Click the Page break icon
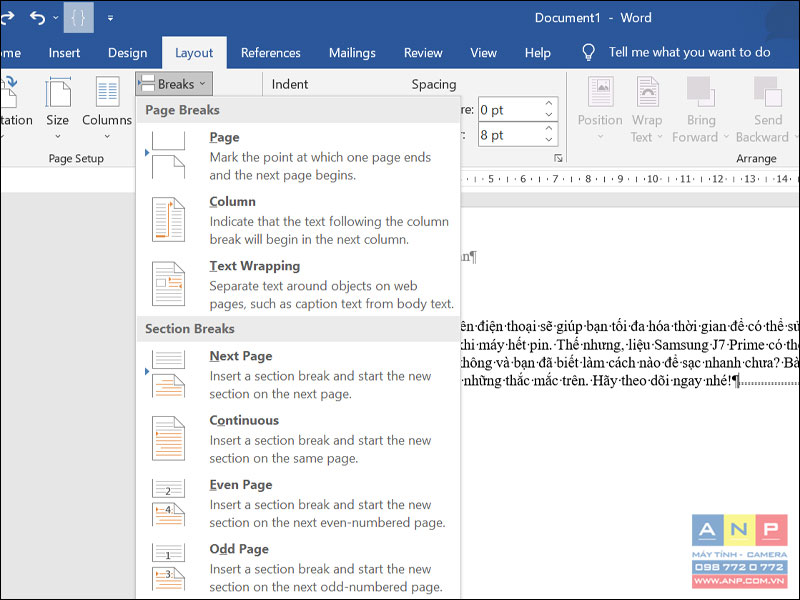 point(168,155)
